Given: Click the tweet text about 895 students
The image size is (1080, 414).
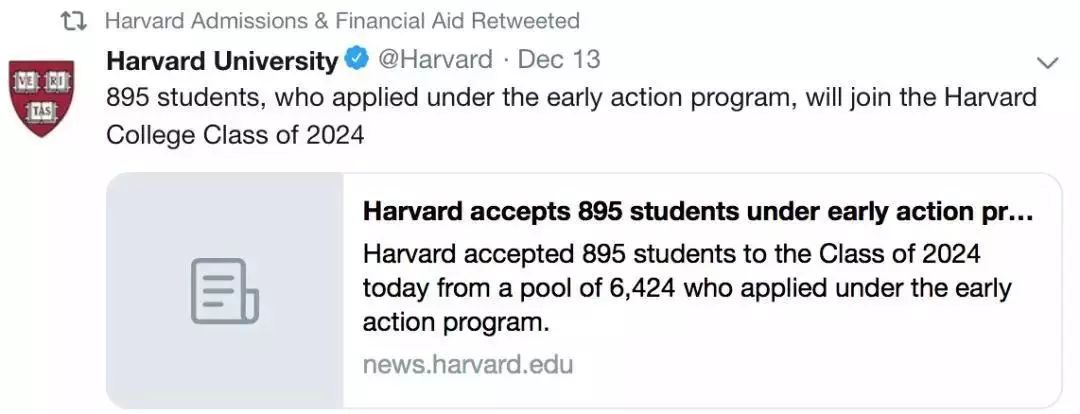Looking at the screenshot, I should click(571, 116).
